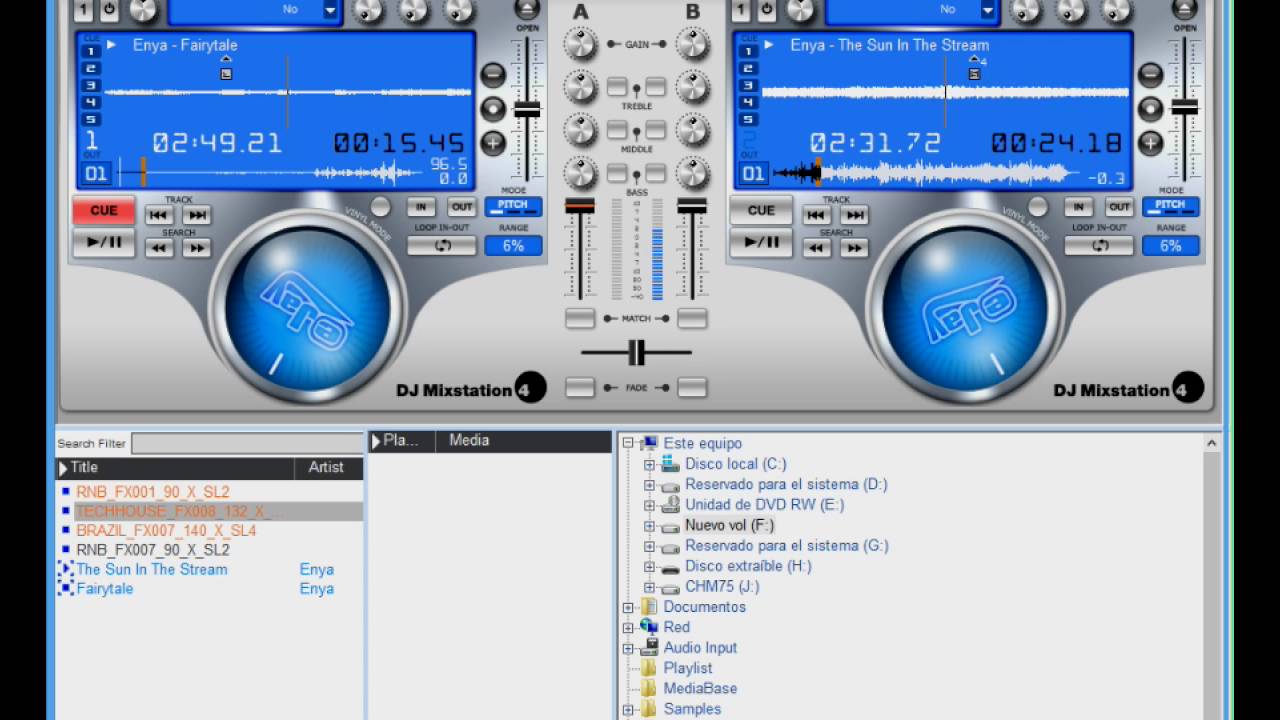Jump to previous track on right deck
1280x720 pixels.
[x=816, y=215]
